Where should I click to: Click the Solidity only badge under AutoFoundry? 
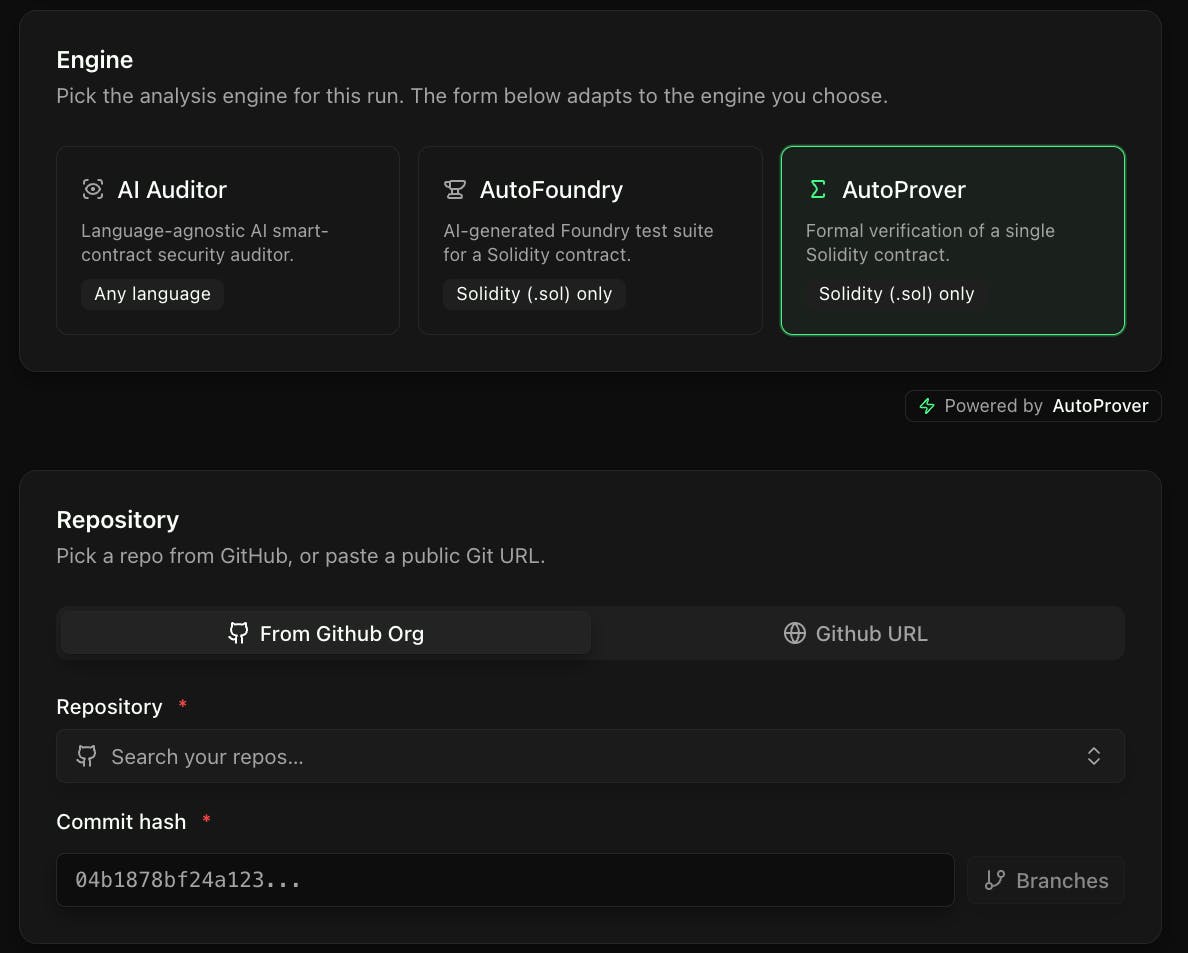pos(534,294)
